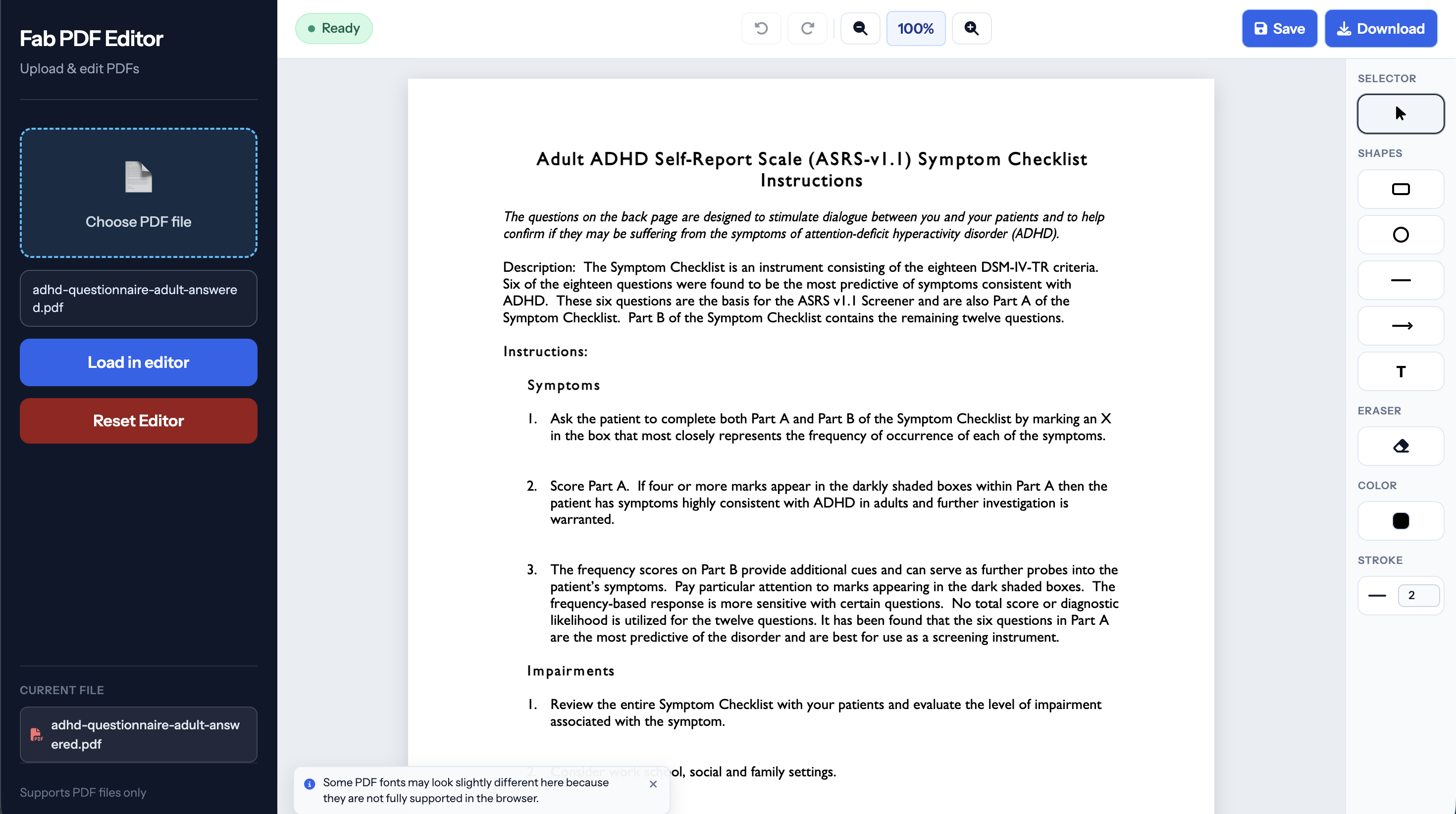Click the 'Description:' paragraph start
Image resolution: width=1456 pixels, height=814 pixels.
coord(539,267)
